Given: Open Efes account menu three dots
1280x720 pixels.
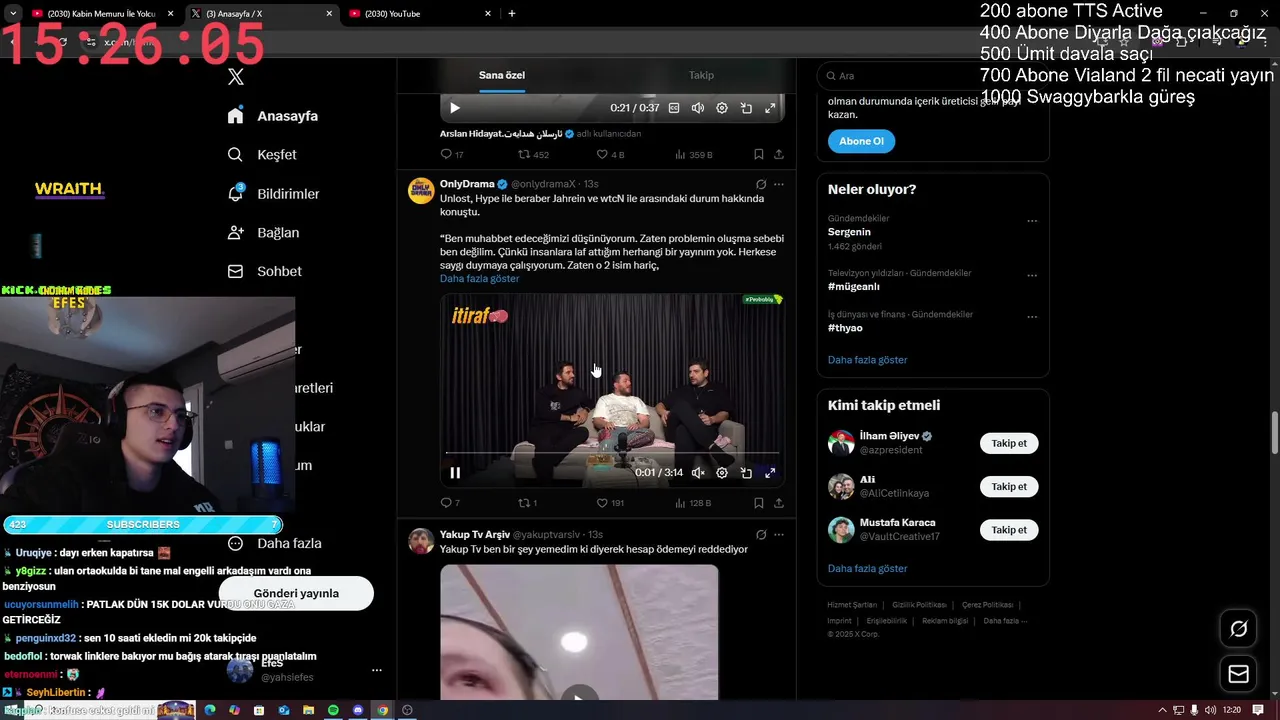Looking at the screenshot, I should click(377, 670).
